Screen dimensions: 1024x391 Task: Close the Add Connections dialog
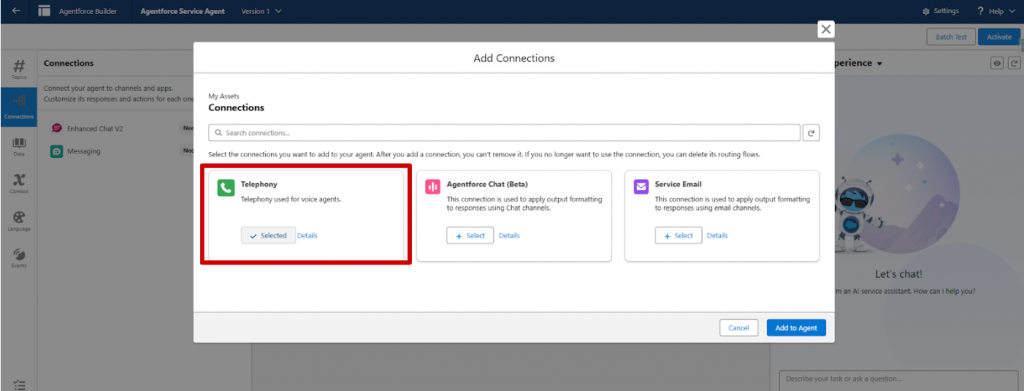pyautogui.click(x=826, y=29)
